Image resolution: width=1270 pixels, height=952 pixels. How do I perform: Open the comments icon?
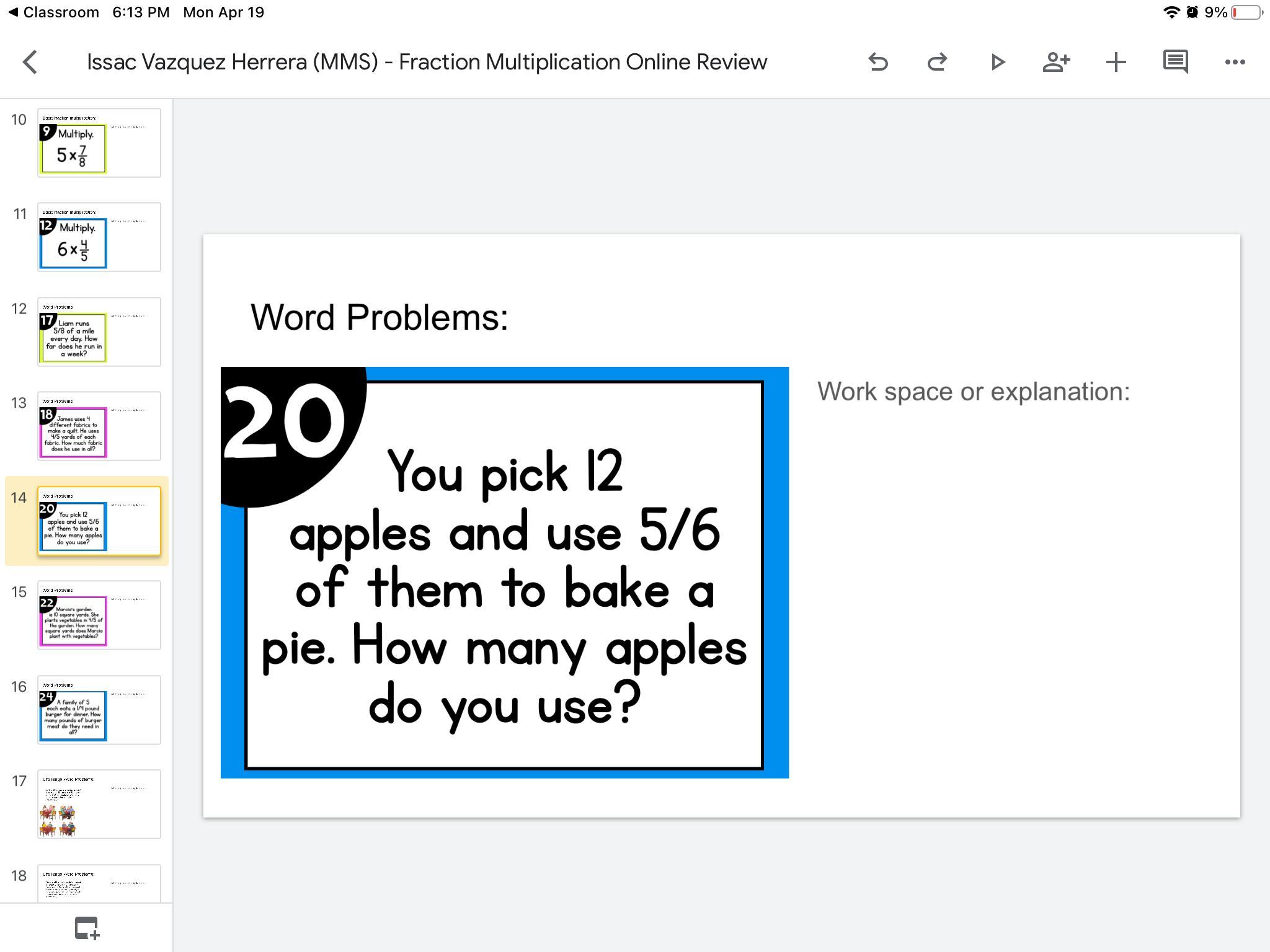point(1175,62)
